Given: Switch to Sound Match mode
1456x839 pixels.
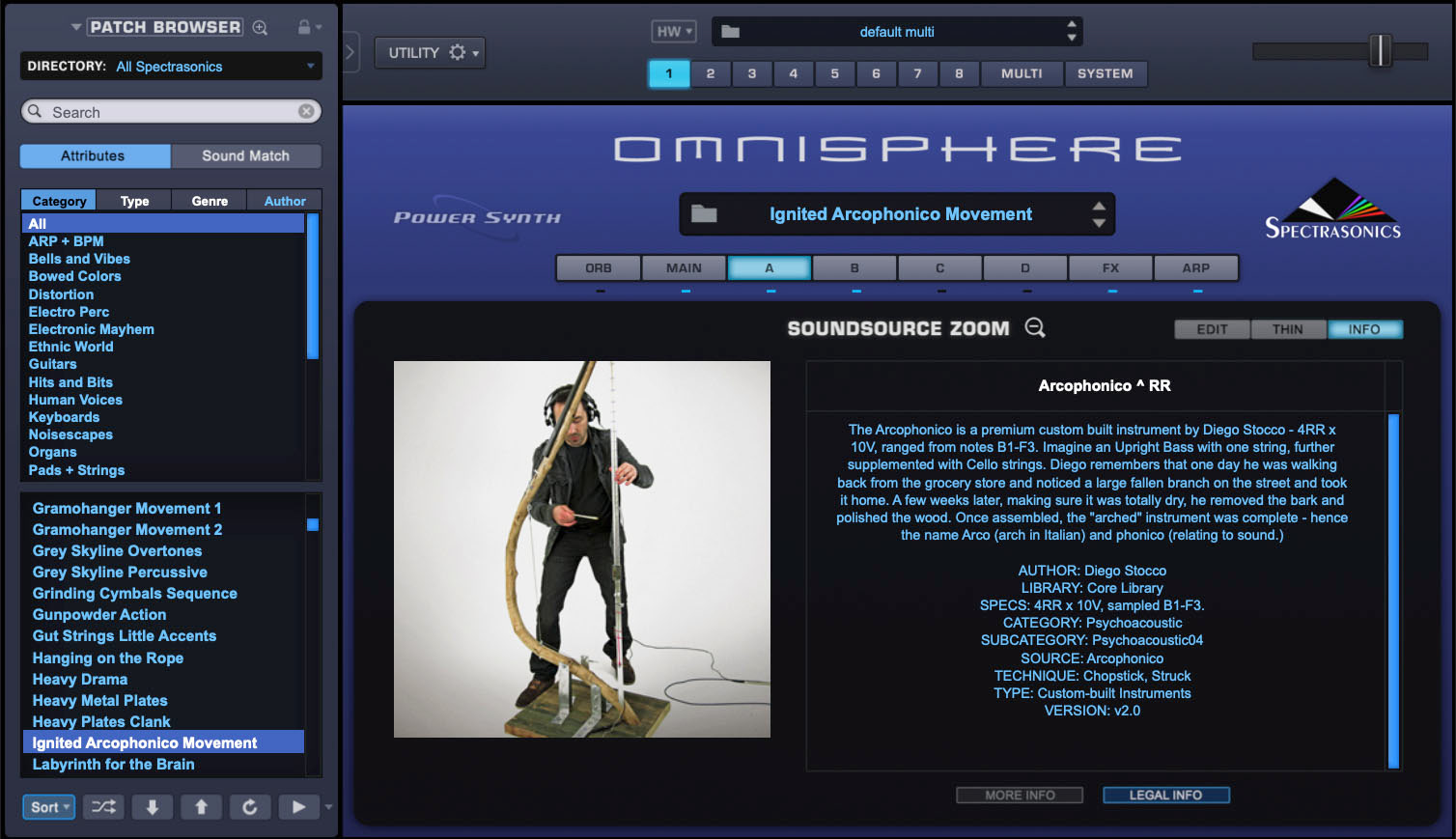Looking at the screenshot, I should 246,155.
